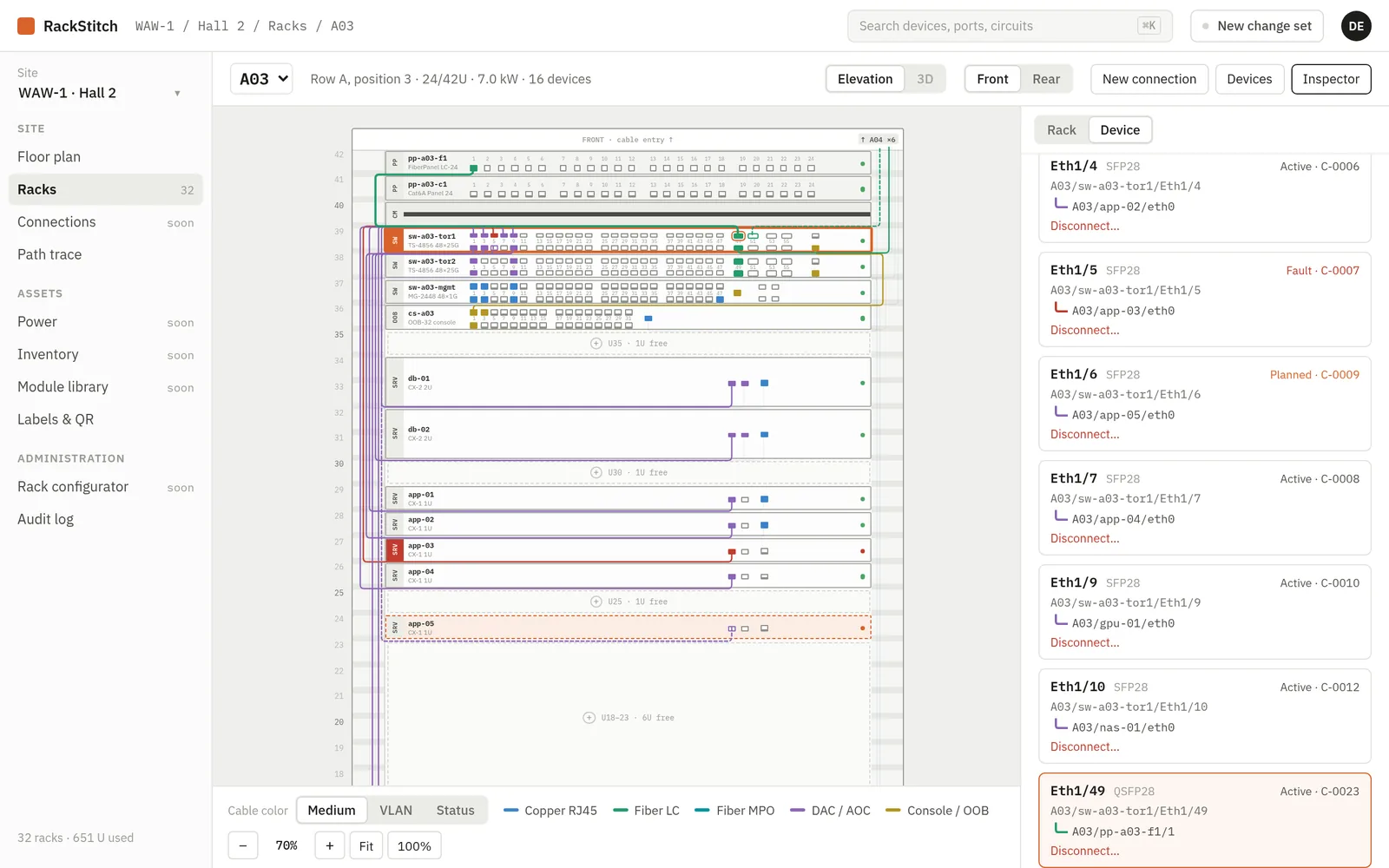Select the Front side toggle

pos(992,79)
